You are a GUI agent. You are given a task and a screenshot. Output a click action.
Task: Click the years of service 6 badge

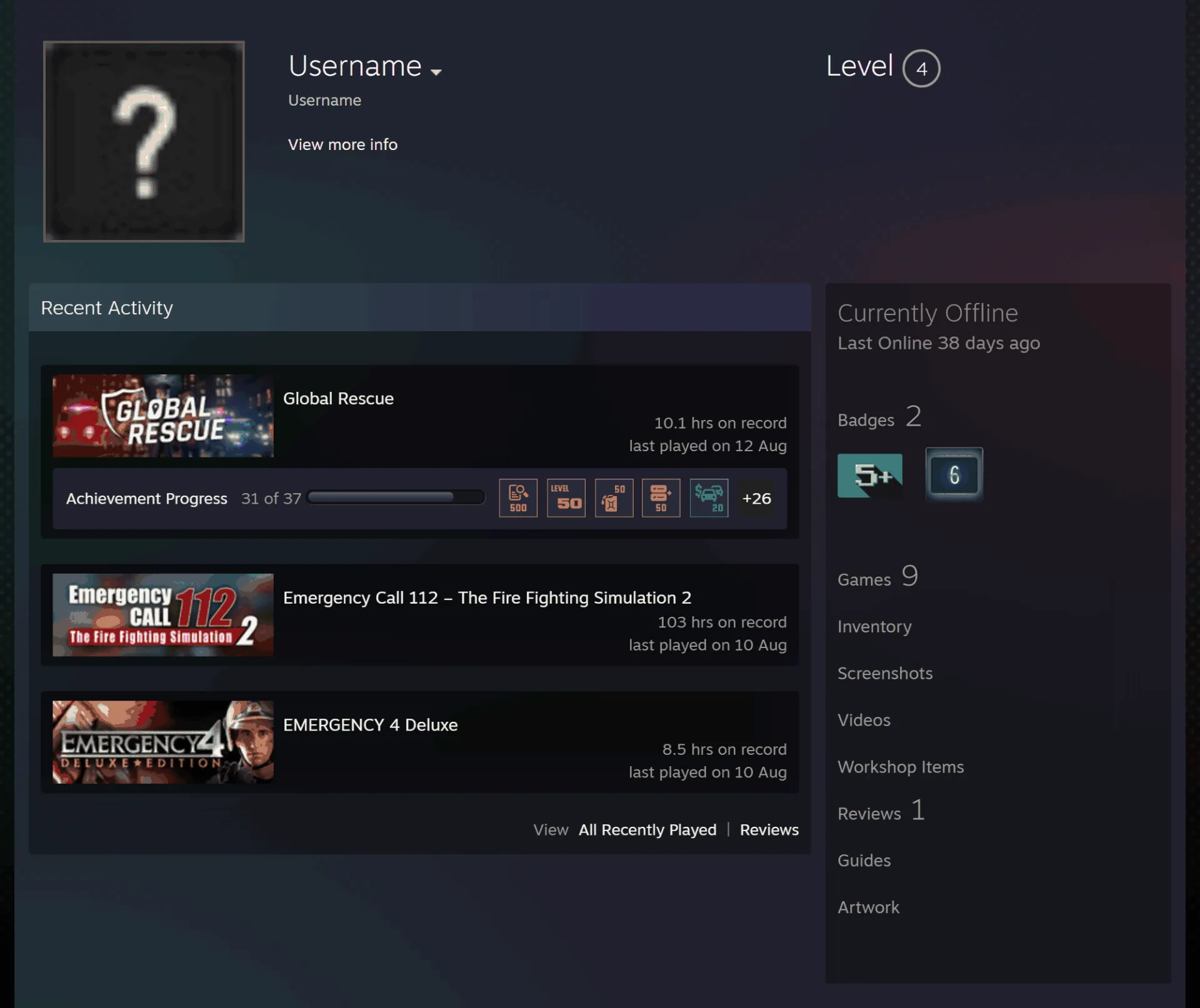(x=954, y=475)
